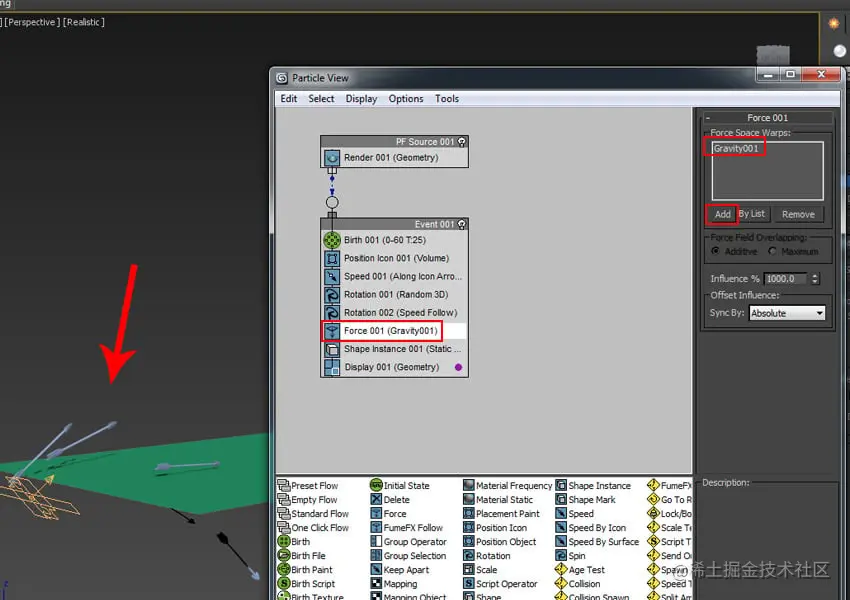Image resolution: width=850 pixels, height=600 pixels.
Task: Click the [Realistic] shading label
Action: pos(83,22)
